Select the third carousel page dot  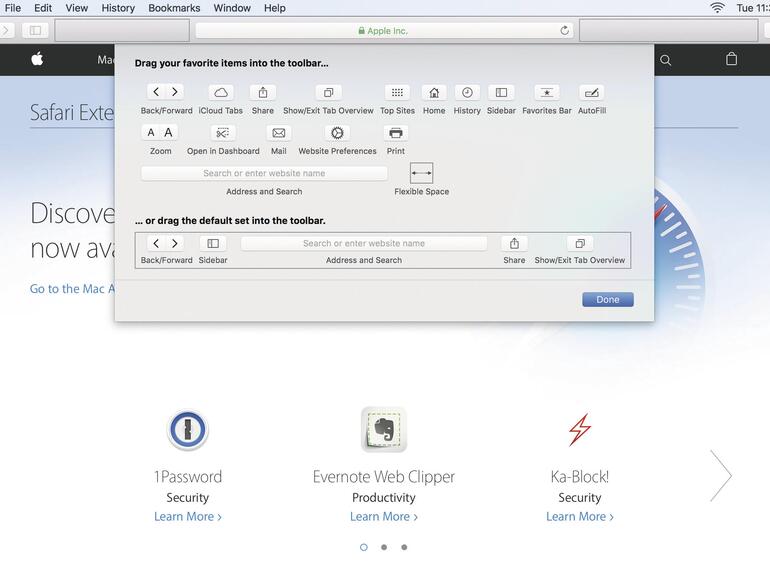coord(404,547)
